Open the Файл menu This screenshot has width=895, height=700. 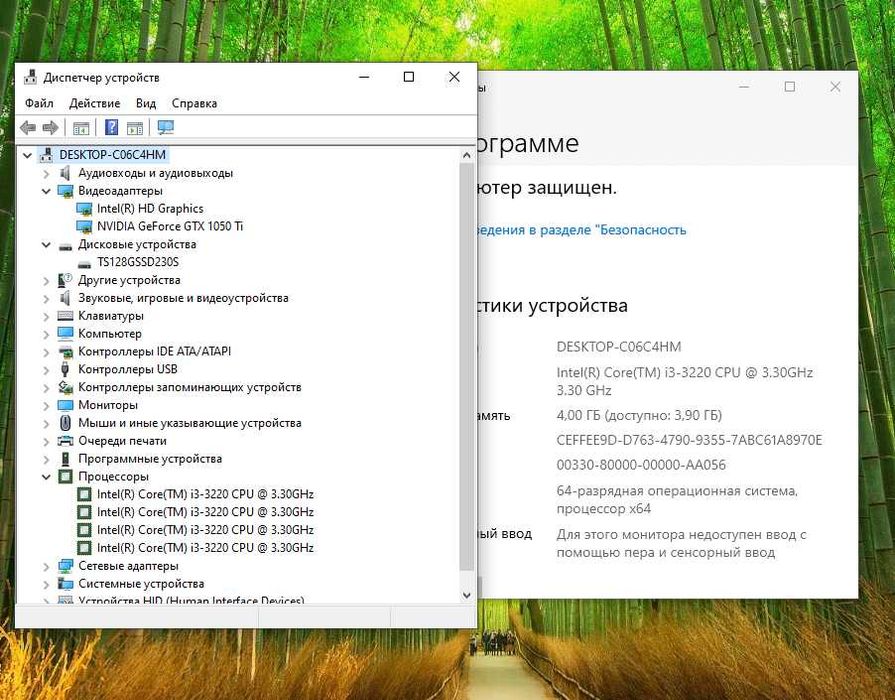tap(39, 103)
